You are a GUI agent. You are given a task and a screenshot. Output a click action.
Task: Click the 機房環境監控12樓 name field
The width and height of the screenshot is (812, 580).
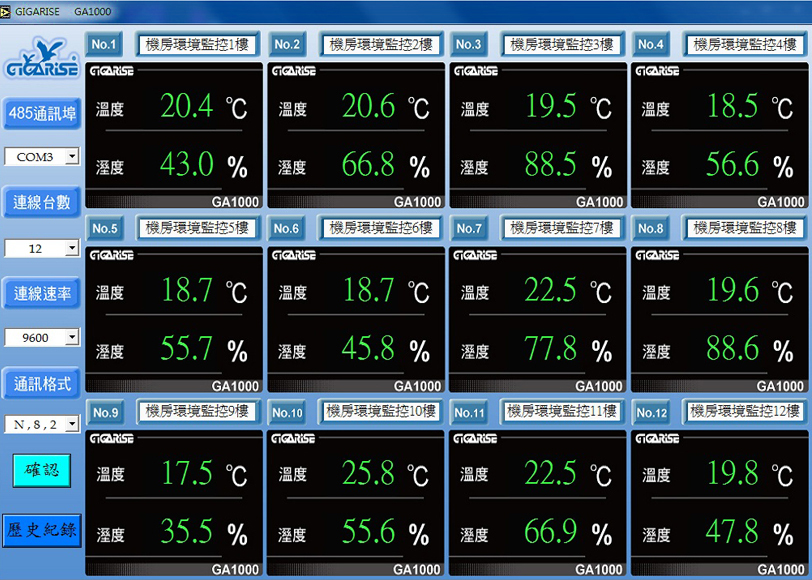[x=745, y=412]
